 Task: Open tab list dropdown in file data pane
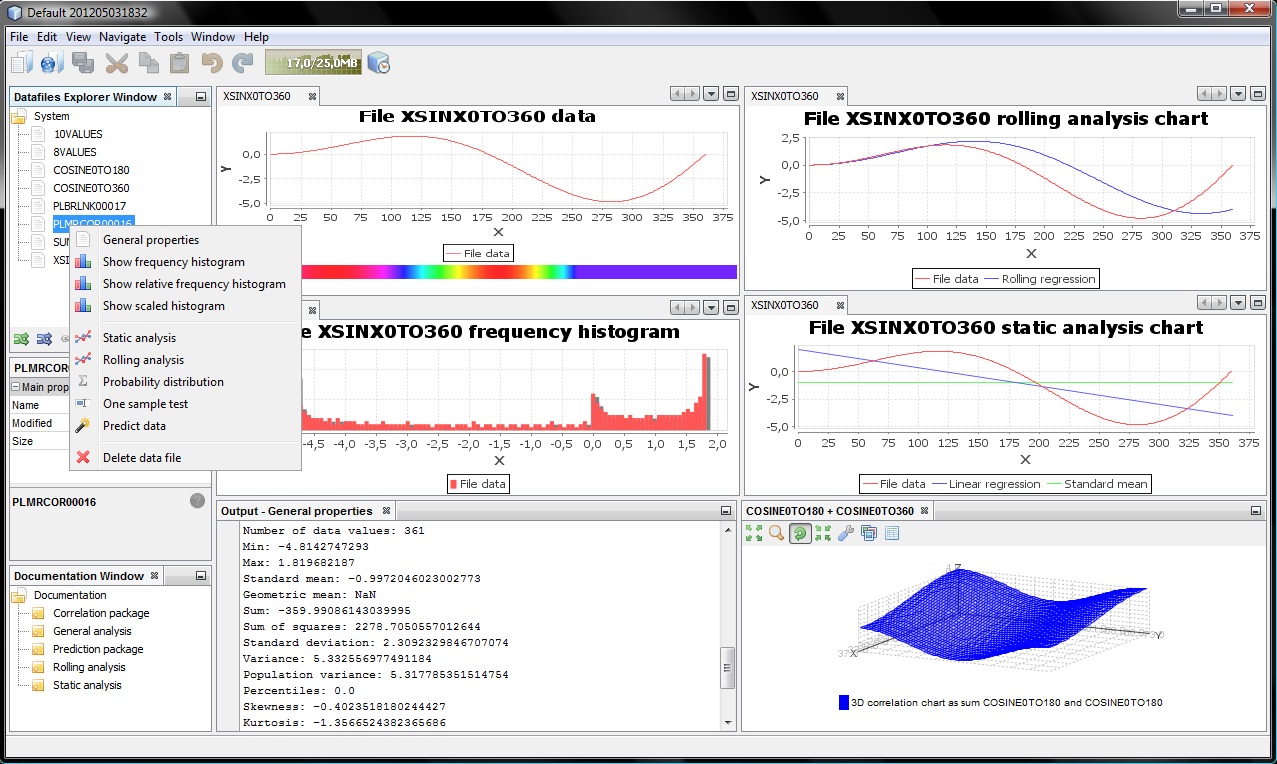[x=711, y=94]
